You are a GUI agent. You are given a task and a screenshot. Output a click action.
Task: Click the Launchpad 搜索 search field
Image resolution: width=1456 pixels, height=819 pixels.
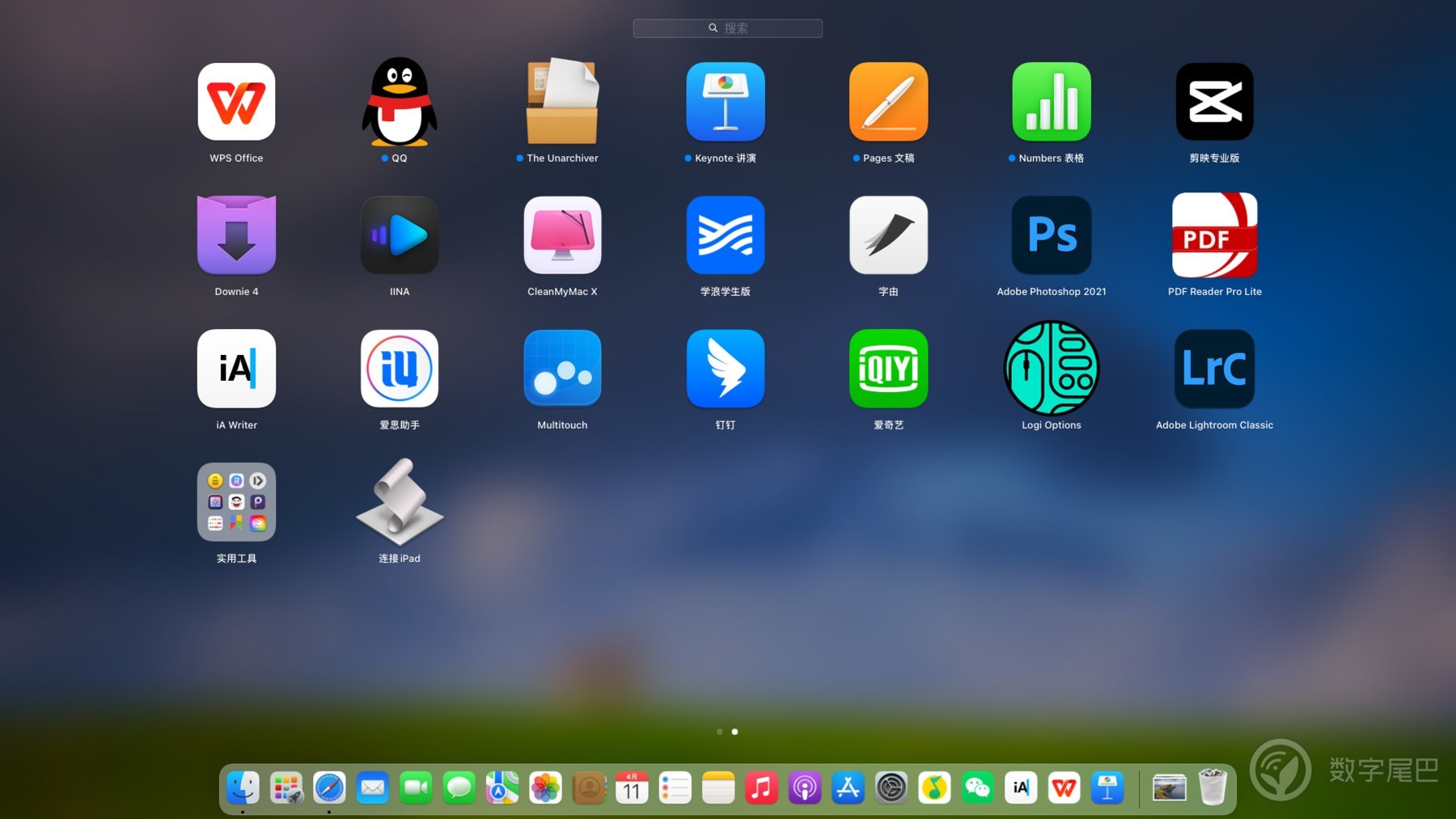tap(727, 28)
